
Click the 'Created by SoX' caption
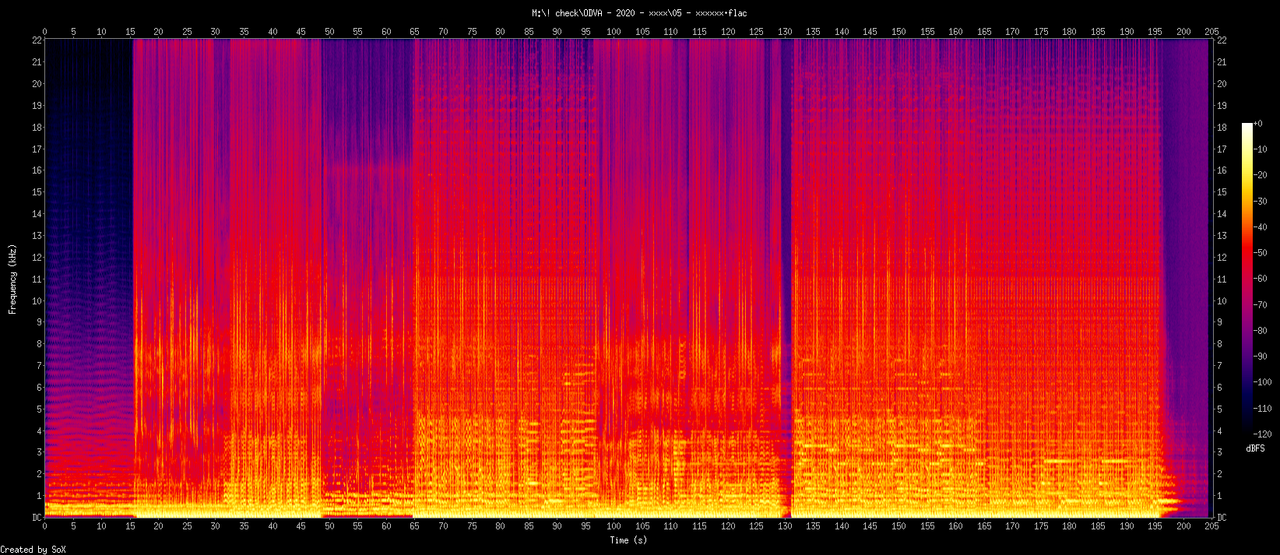34,550
